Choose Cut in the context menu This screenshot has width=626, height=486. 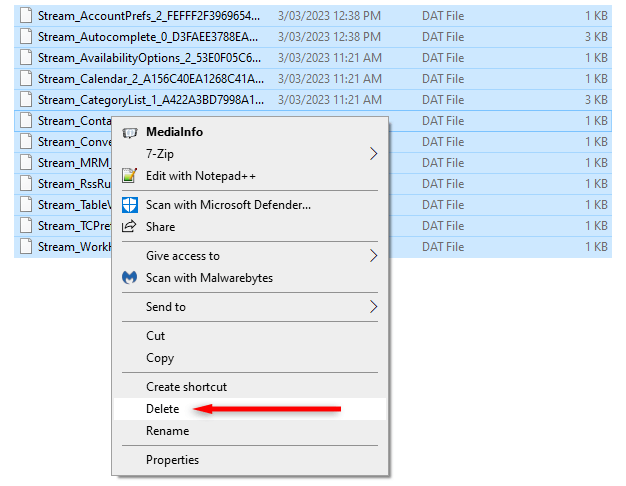point(156,336)
